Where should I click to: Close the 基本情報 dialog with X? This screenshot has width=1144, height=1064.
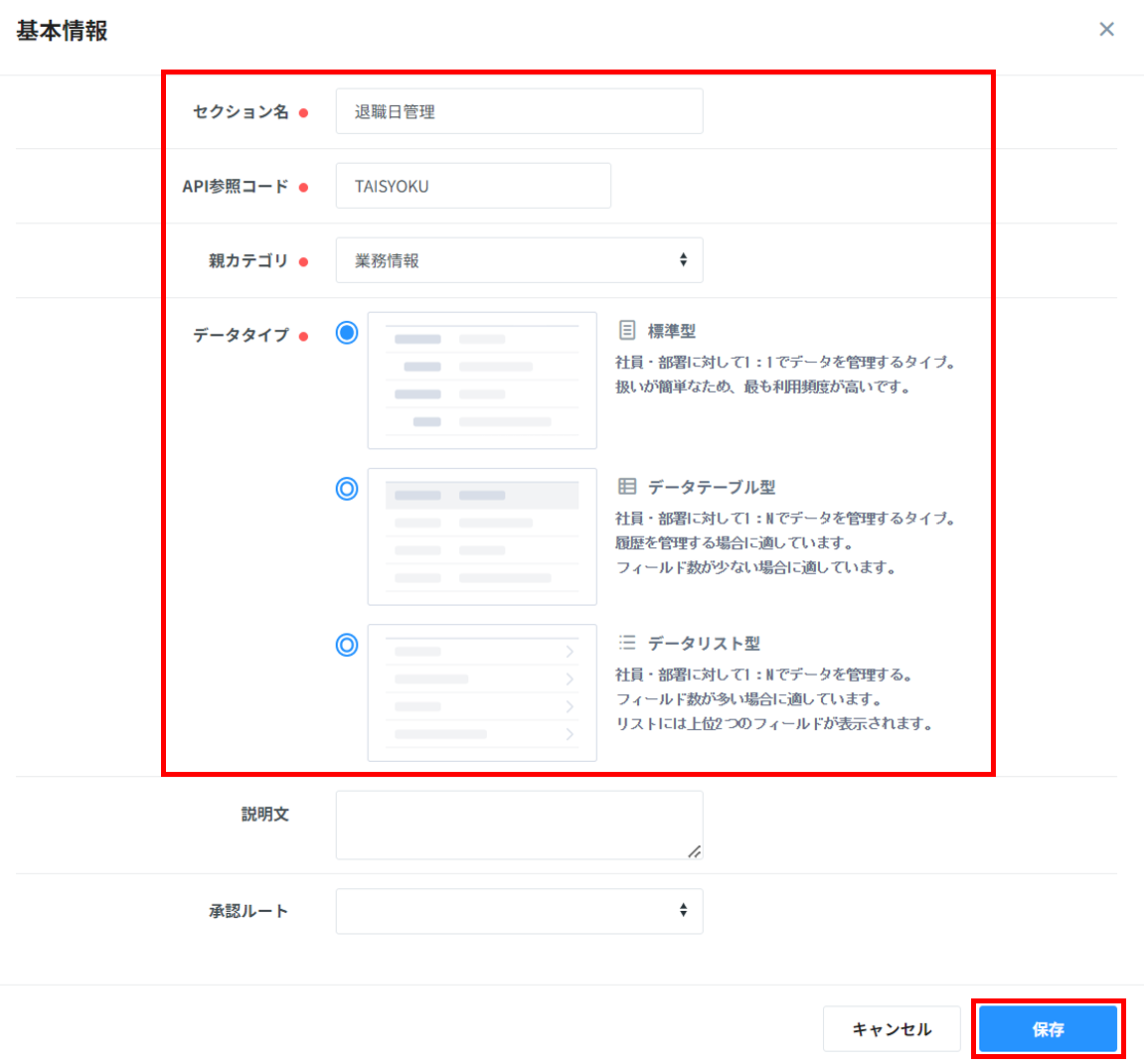(1106, 30)
